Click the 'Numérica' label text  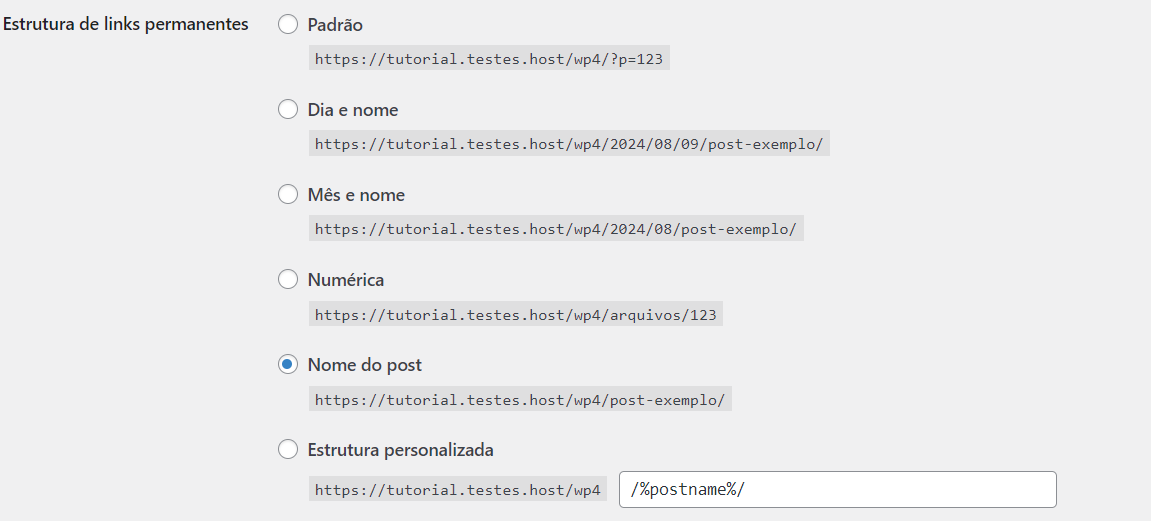[346, 280]
